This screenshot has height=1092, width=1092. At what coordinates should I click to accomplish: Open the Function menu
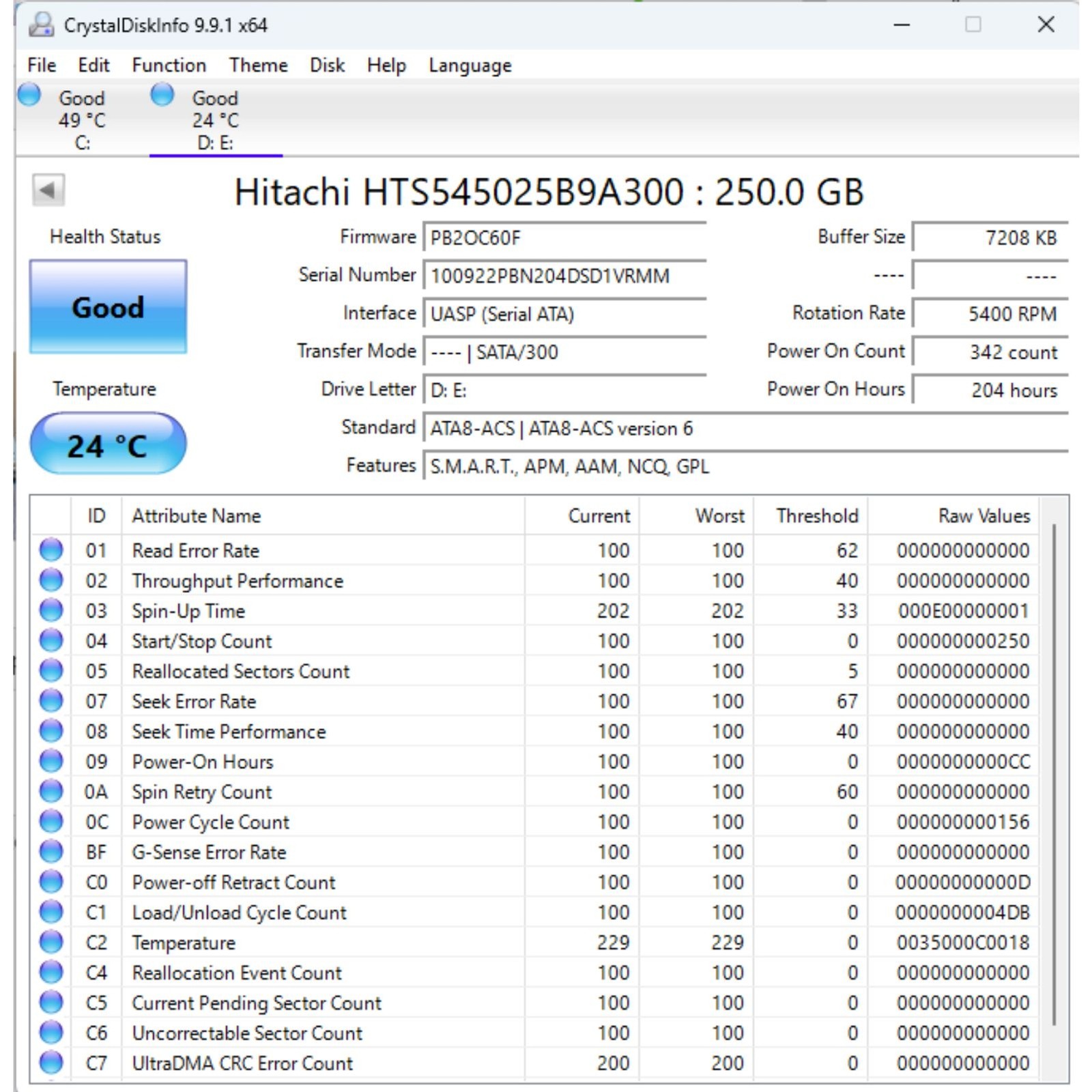tap(169, 65)
